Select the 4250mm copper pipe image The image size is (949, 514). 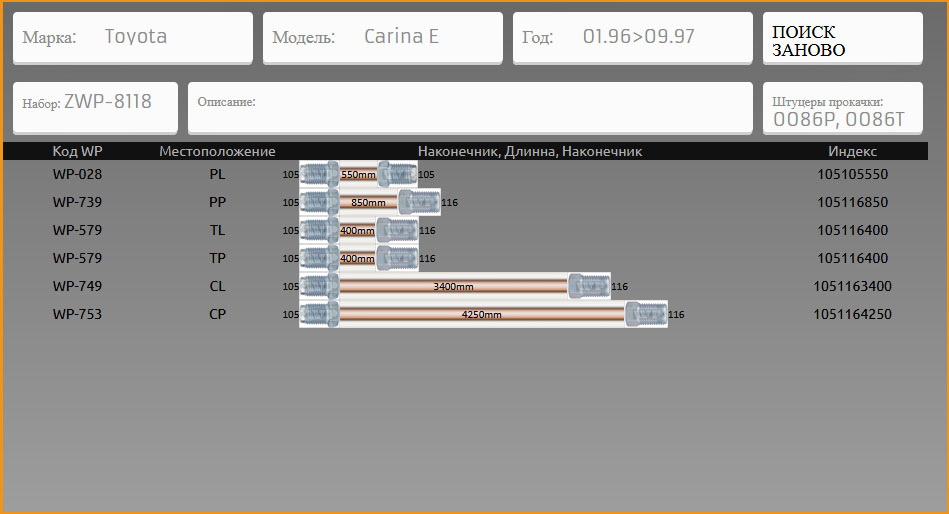tap(481, 314)
